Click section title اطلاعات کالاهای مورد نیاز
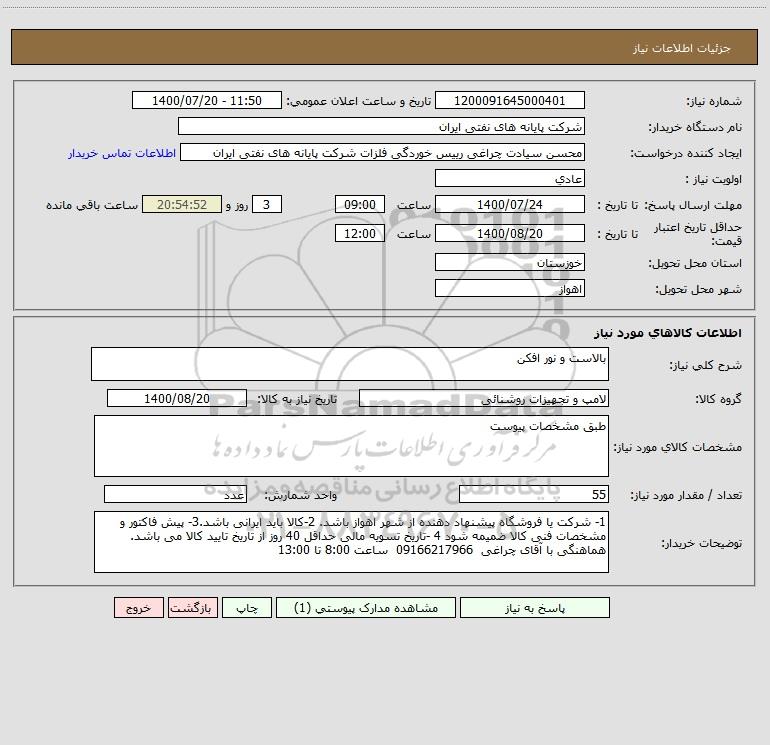This screenshot has width=770, height=745. pos(668,333)
